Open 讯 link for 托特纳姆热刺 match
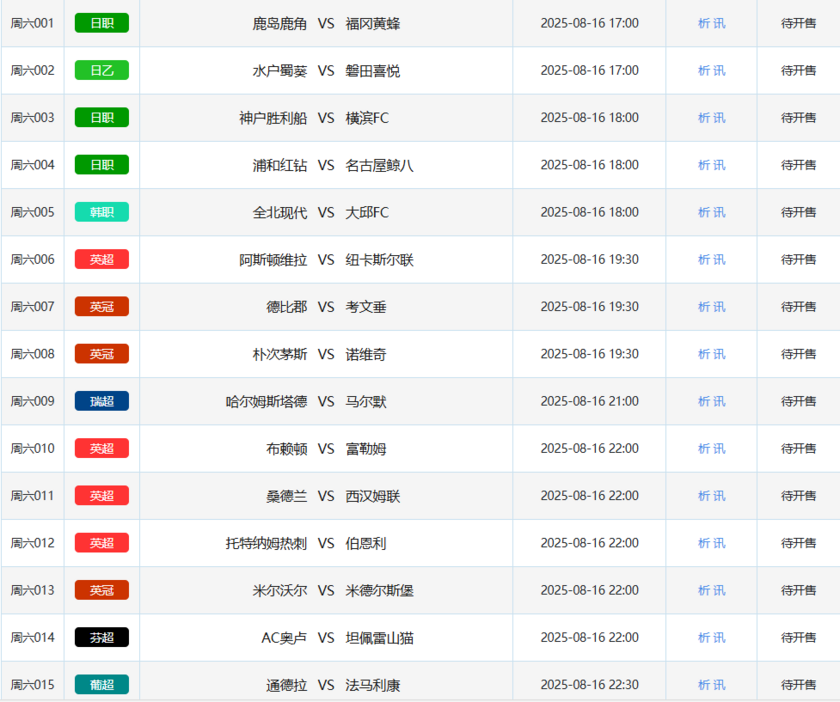The image size is (840, 702). click(720, 543)
